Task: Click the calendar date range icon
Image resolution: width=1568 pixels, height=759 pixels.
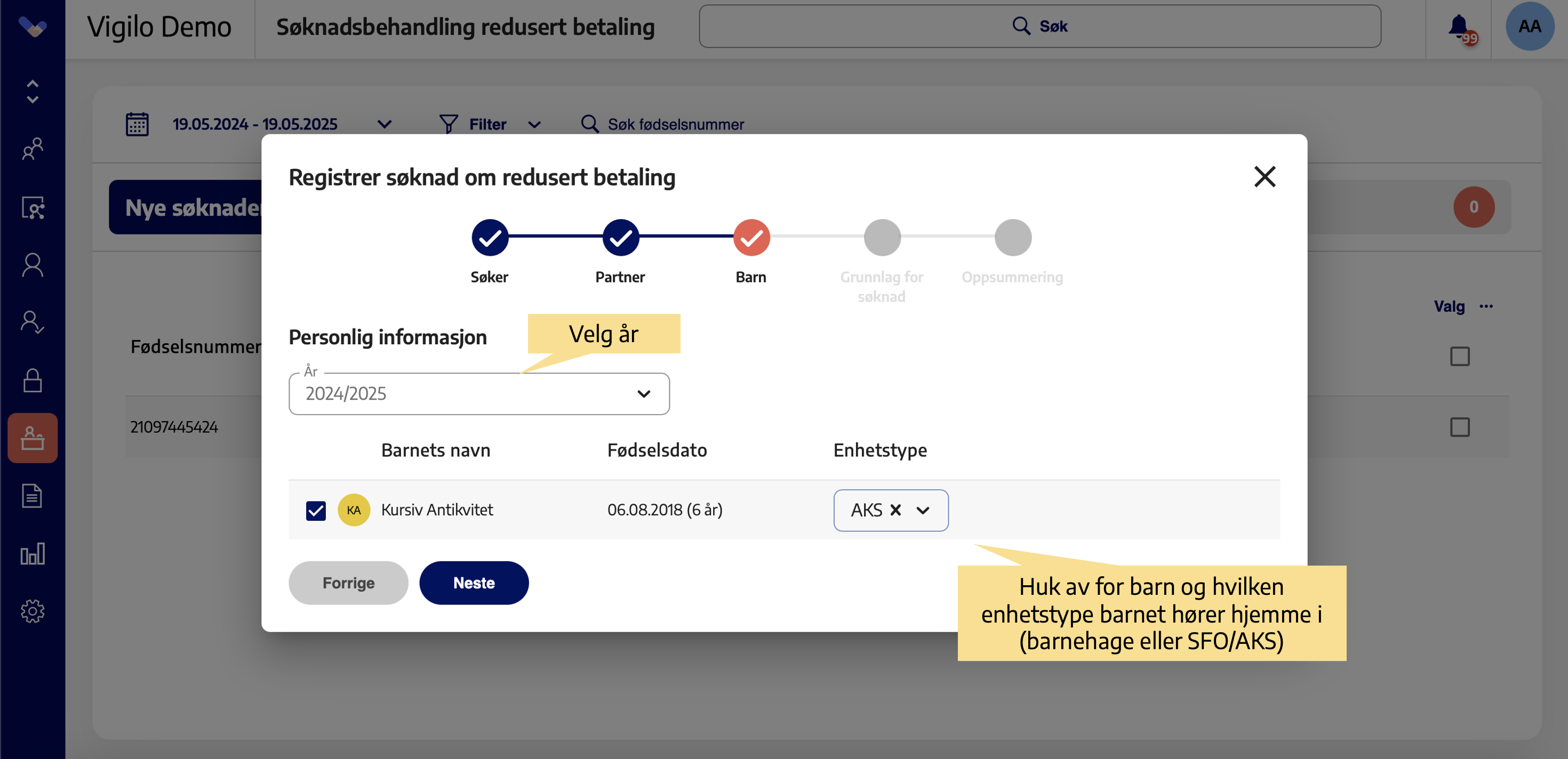Action: click(137, 124)
